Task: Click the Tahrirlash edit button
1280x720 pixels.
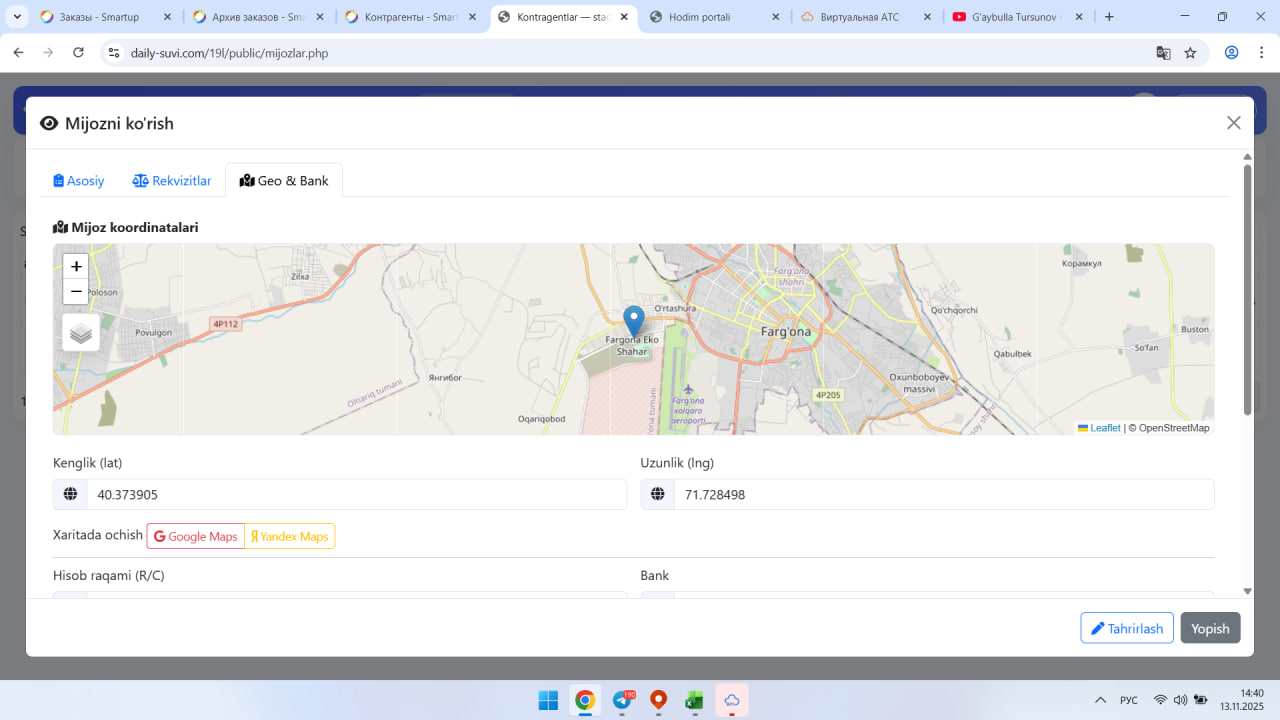Action: (1126, 628)
